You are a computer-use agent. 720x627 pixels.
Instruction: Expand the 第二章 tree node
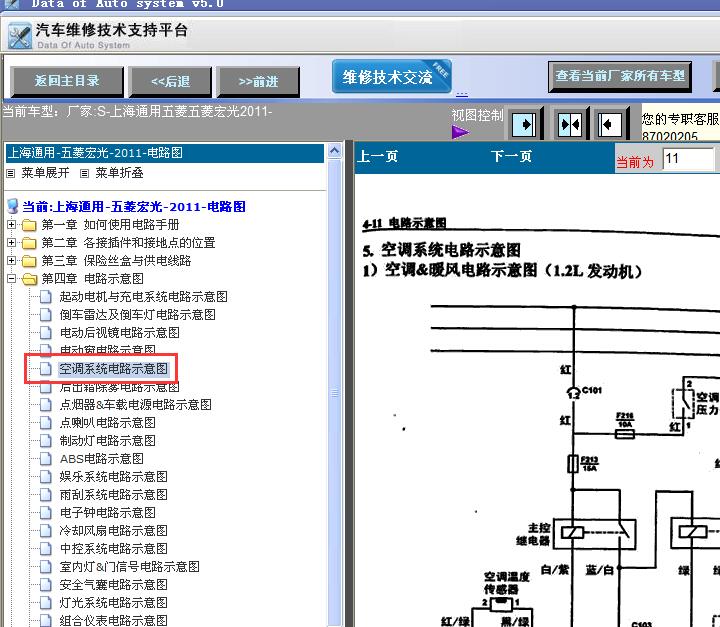pyautogui.click(x=11, y=243)
